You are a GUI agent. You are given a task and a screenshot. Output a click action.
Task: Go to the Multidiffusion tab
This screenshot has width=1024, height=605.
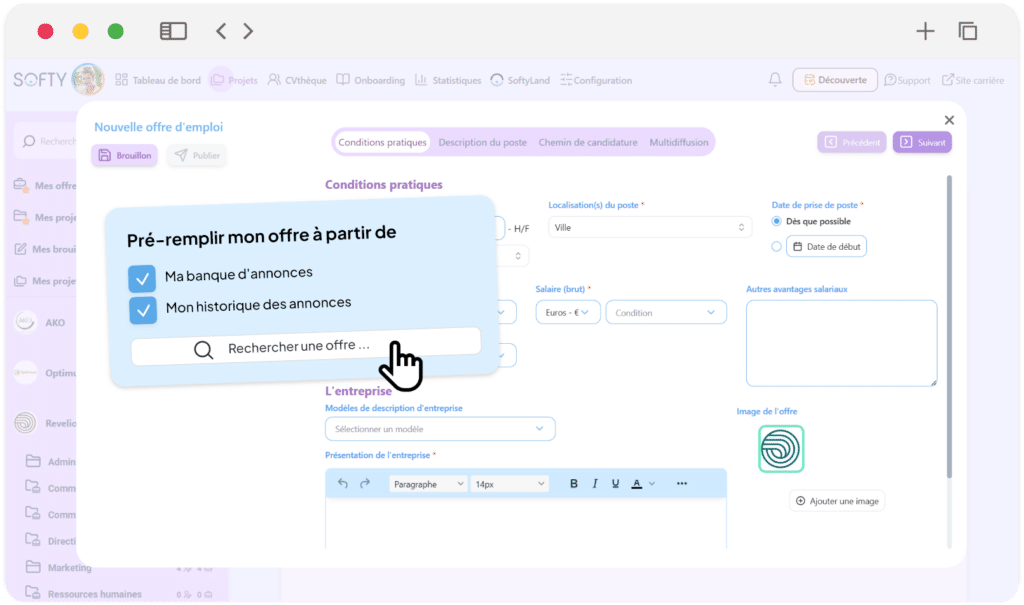coord(679,142)
